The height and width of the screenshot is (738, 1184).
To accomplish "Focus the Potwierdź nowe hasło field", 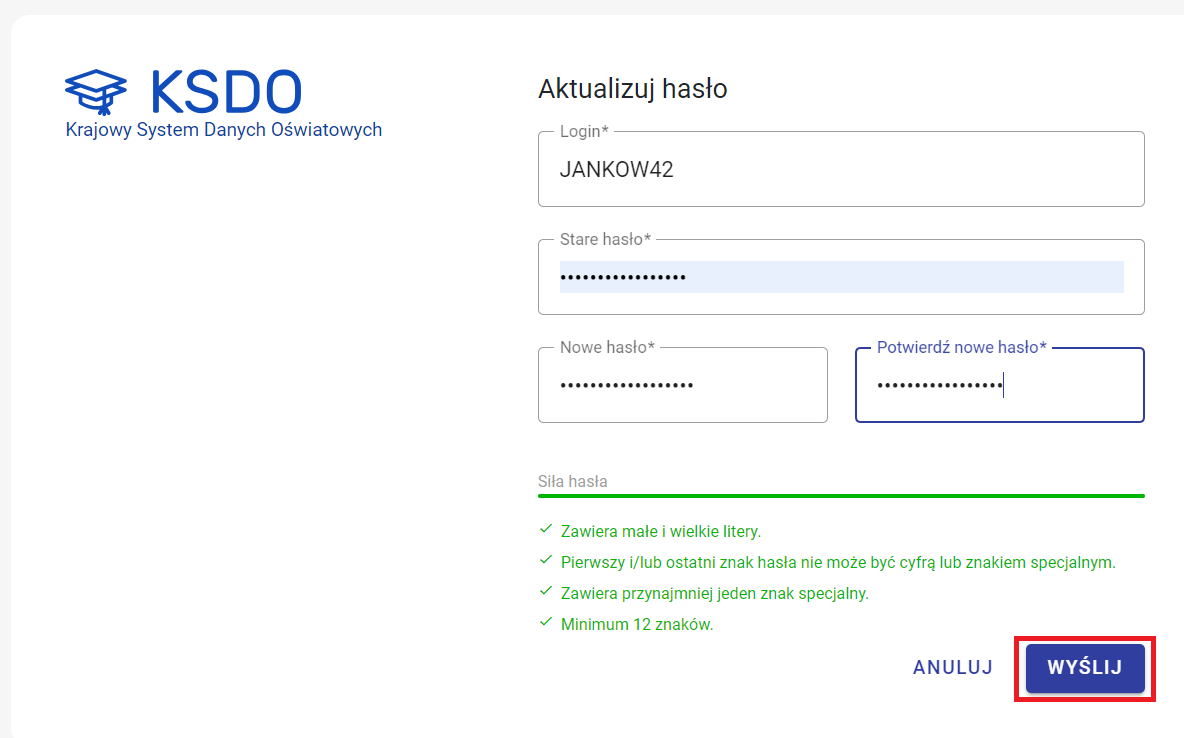I will click(999, 385).
